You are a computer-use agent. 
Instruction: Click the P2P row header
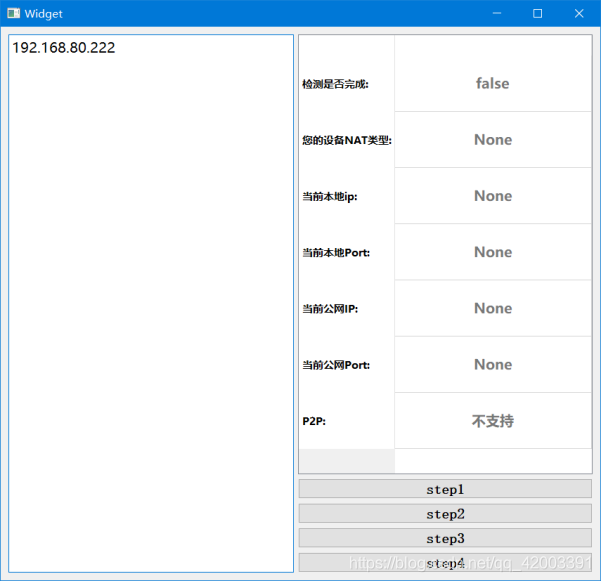[x=346, y=421]
